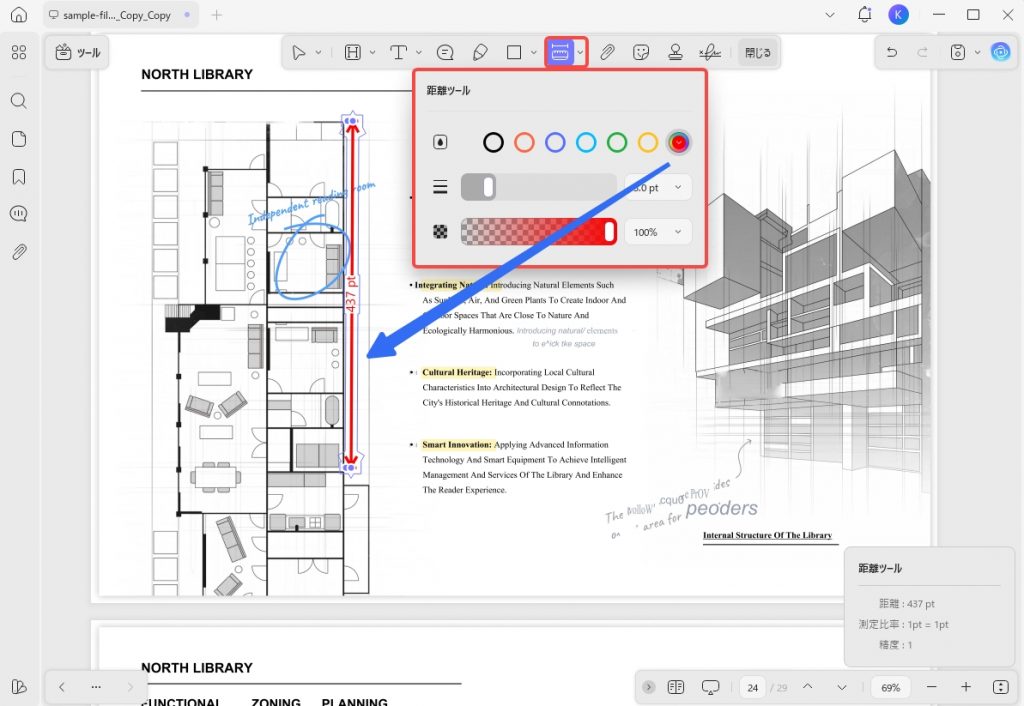
Task: Switch to the sample-fil..._Copy_Copy tab
Action: (118, 14)
